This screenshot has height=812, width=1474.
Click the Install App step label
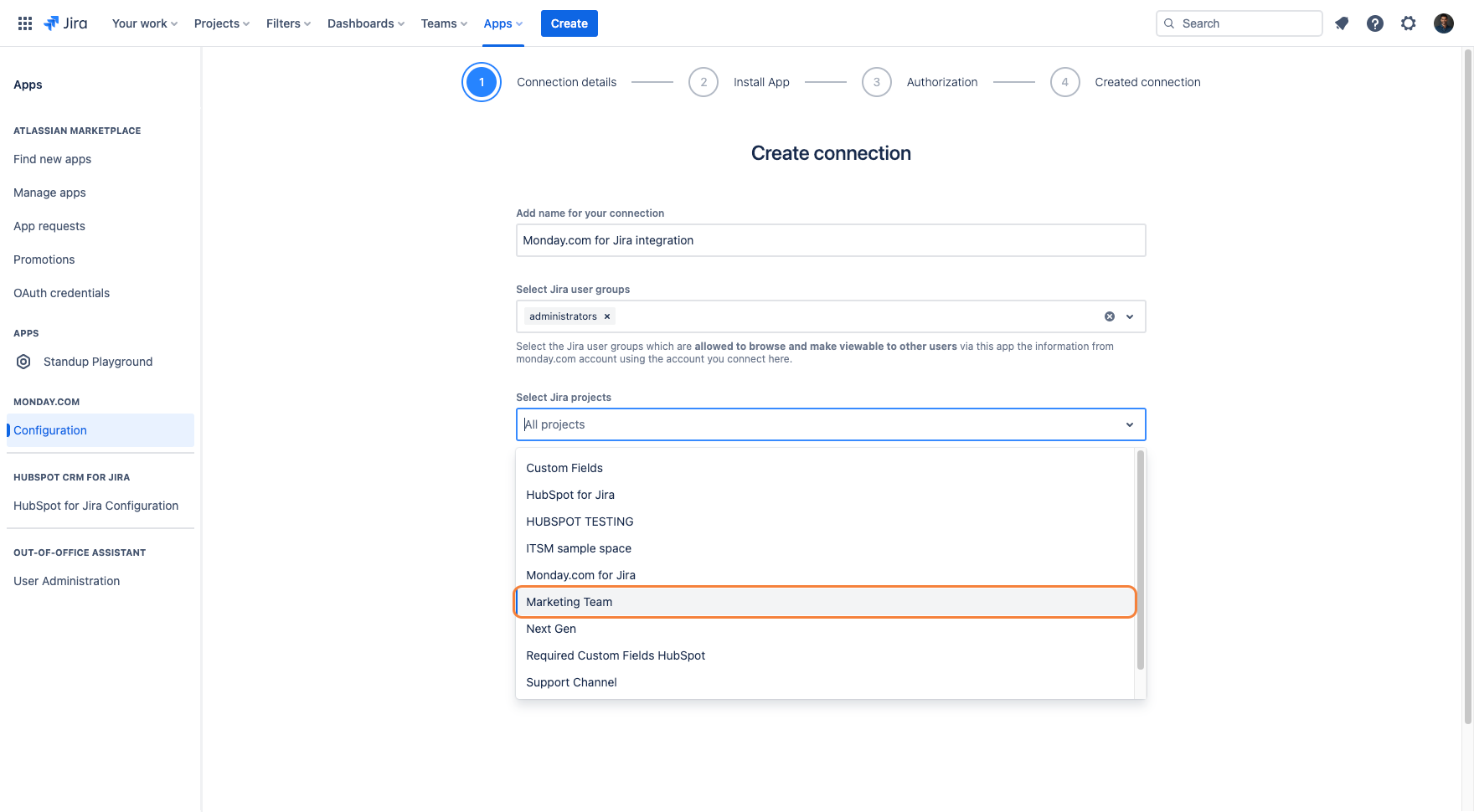click(761, 82)
